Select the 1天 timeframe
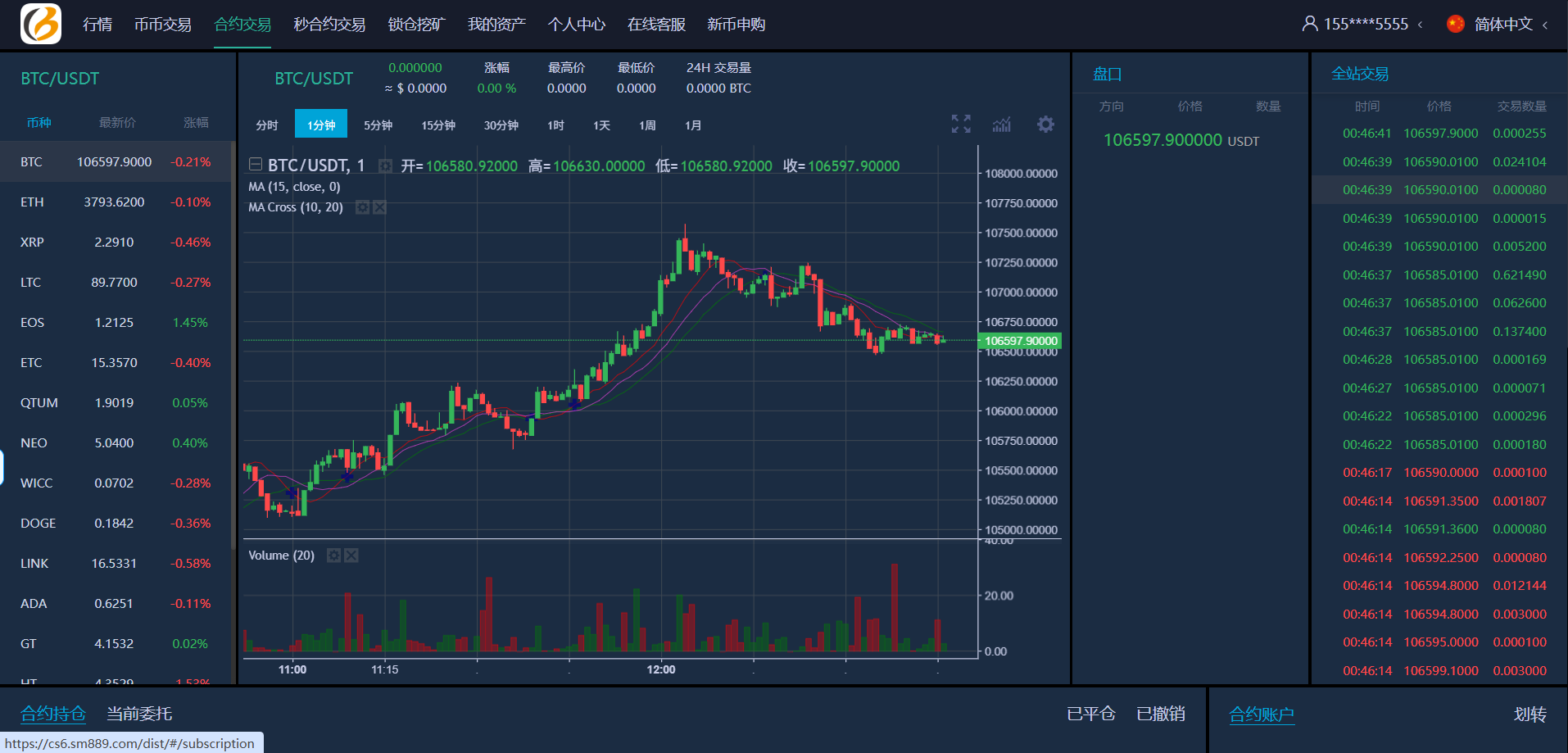Viewport: 1568px width, 753px height. point(601,125)
